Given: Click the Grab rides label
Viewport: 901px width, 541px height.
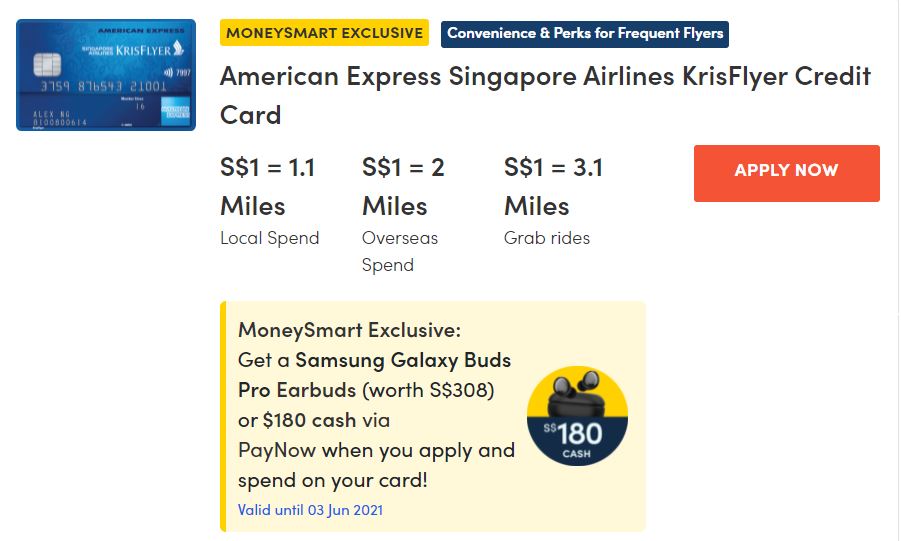Looking at the screenshot, I should [546, 238].
